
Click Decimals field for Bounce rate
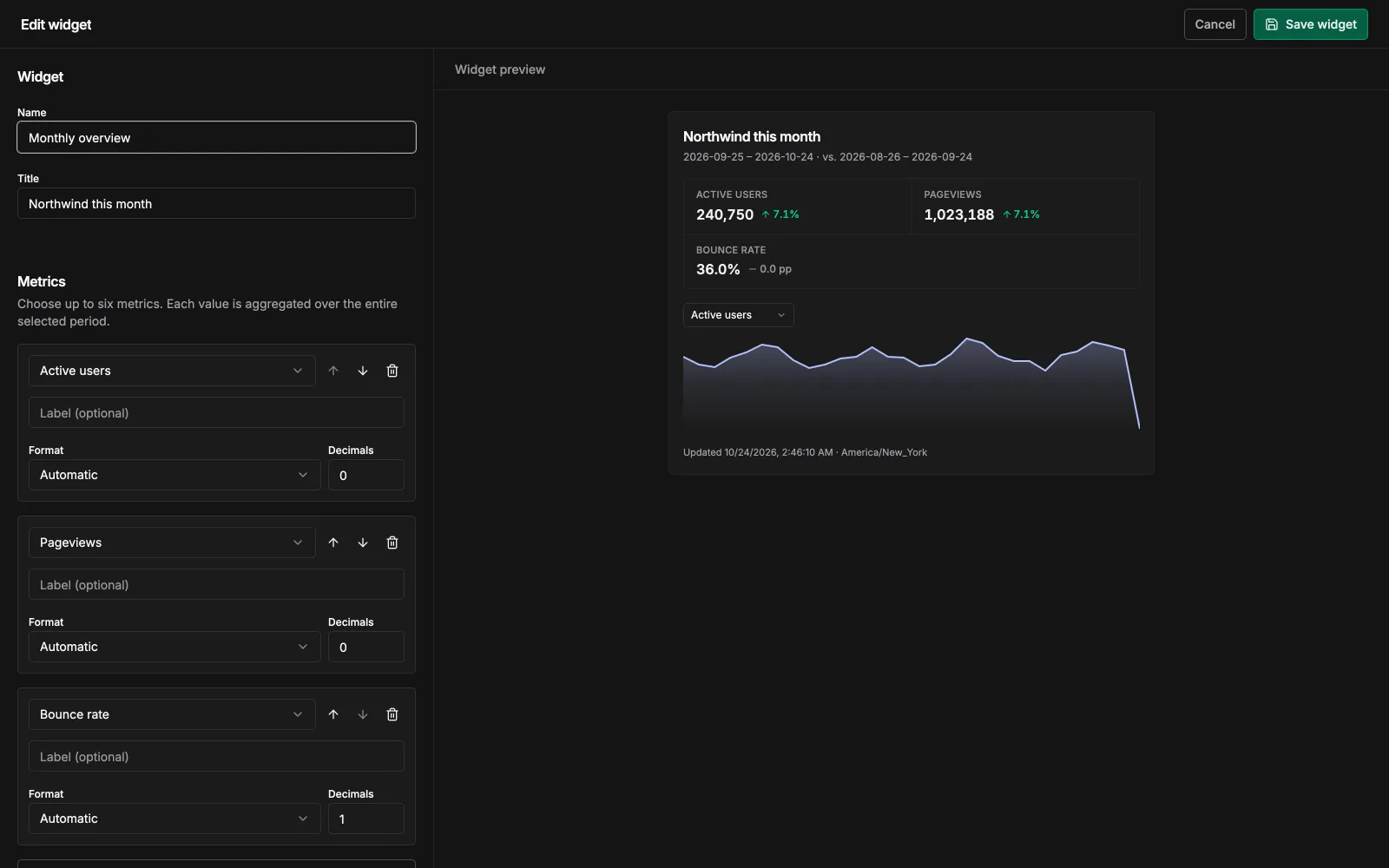pos(366,819)
